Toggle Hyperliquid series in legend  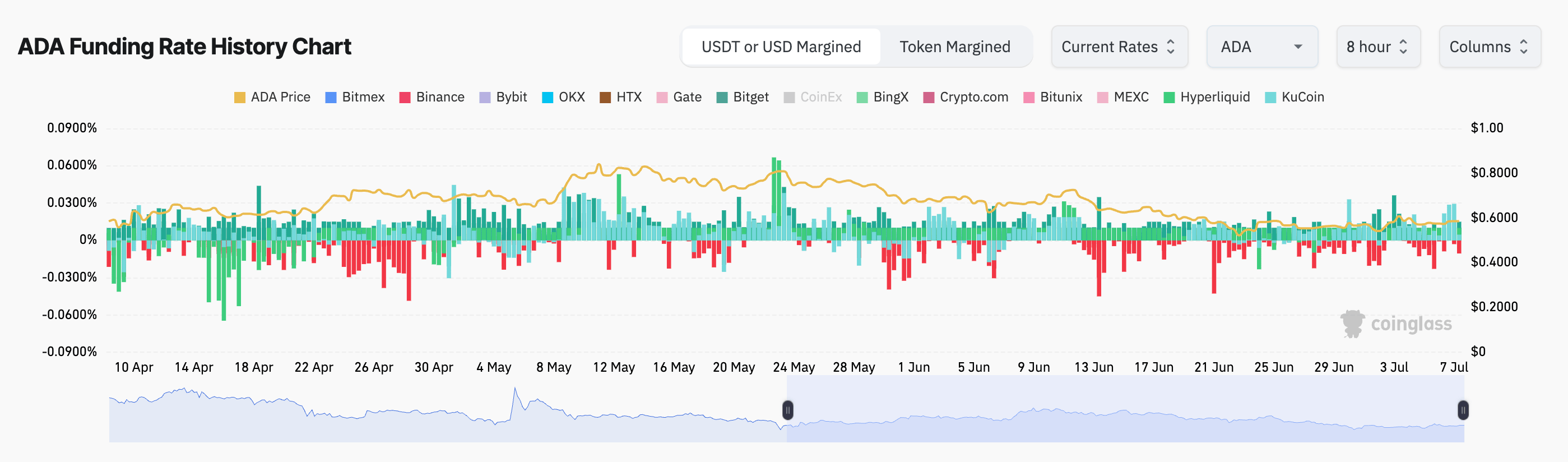(x=1206, y=98)
